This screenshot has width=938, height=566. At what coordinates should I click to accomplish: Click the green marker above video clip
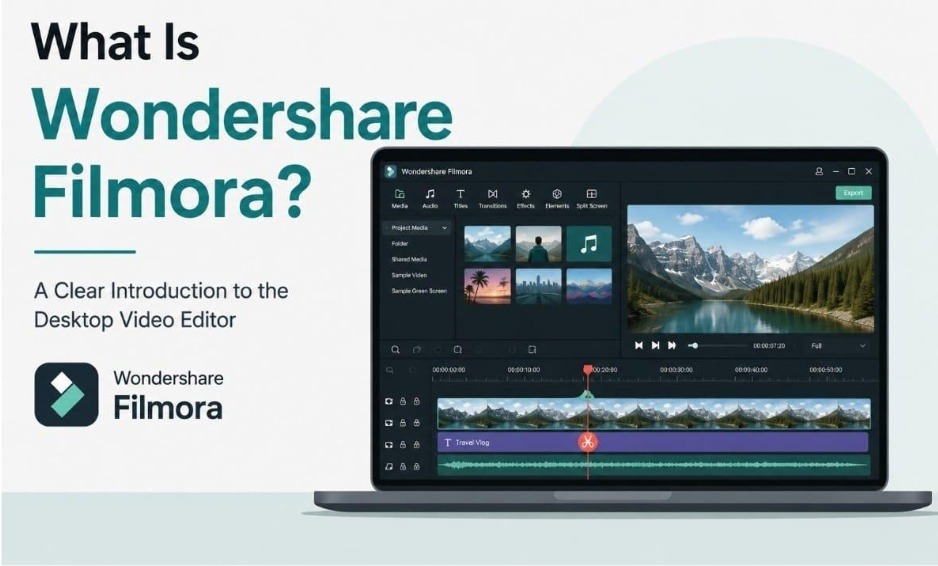tap(587, 395)
